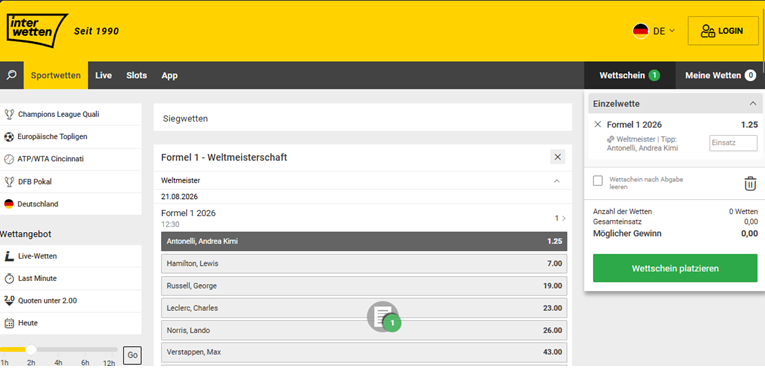Click the time range slider handle
The width and height of the screenshot is (765, 380).
tap(31, 349)
